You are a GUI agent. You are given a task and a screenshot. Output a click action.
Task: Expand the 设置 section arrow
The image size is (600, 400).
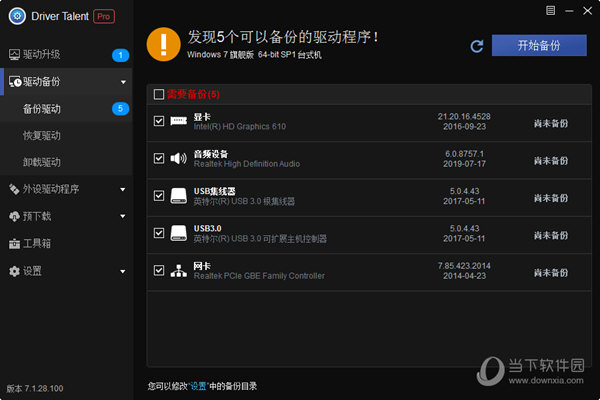pos(122,271)
